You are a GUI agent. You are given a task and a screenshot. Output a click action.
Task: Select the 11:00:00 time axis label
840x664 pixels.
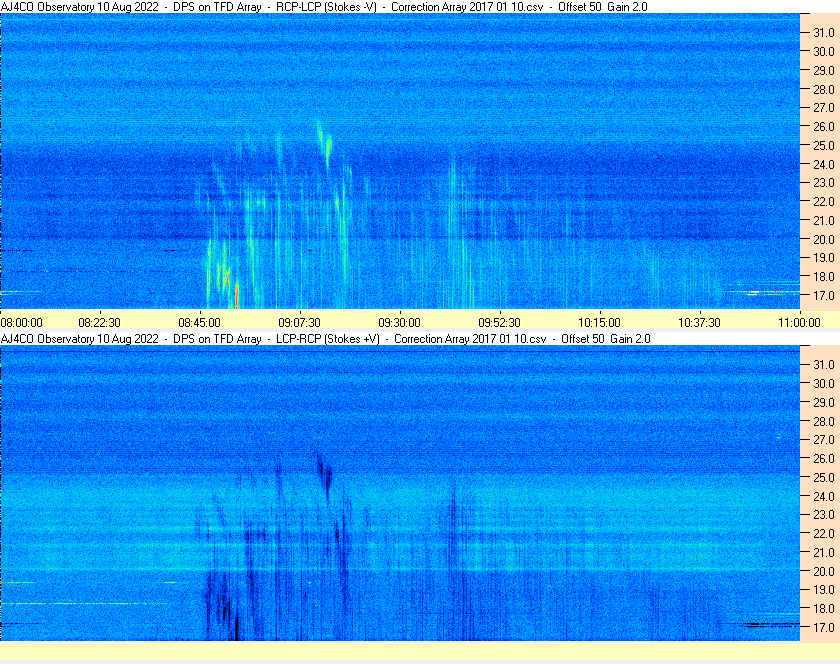pyautogui.click(x=799, y=323)
